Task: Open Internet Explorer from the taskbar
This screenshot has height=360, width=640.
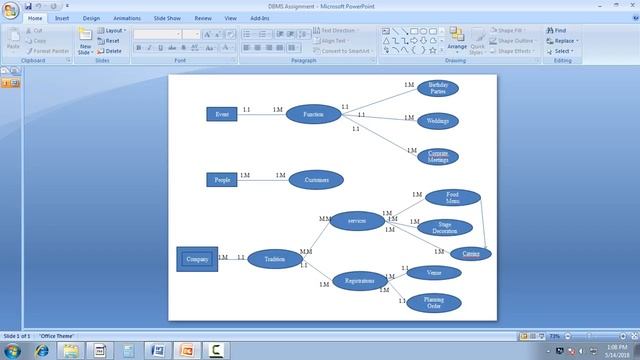Action: [42, 351]
